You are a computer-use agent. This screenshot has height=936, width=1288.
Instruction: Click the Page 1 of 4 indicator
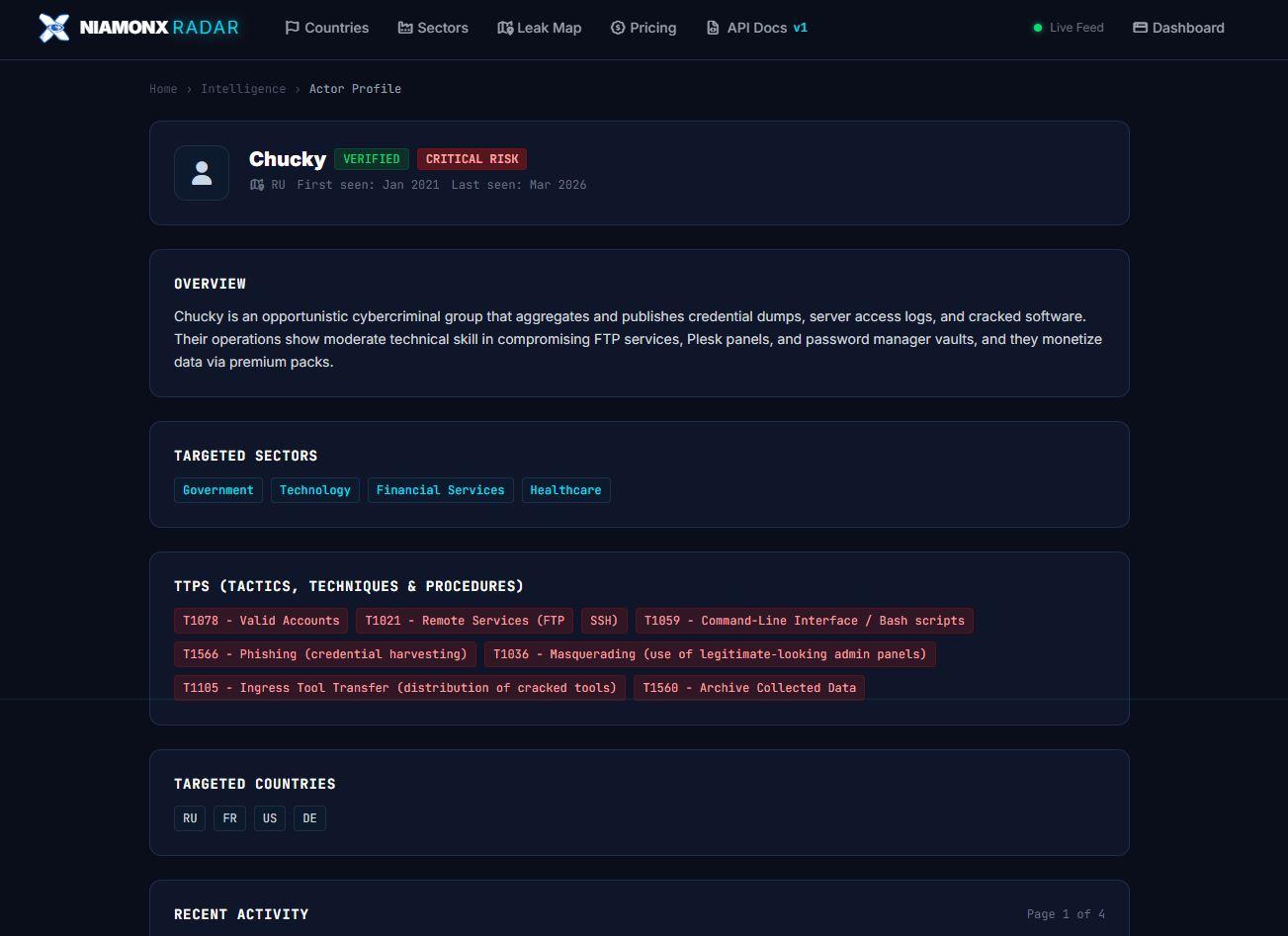(x=1066, y=914)
